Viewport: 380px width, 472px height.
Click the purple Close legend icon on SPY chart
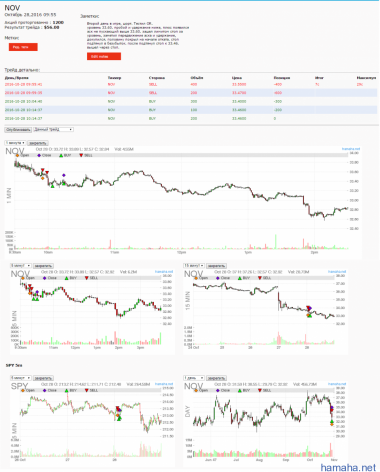point(44,390)
